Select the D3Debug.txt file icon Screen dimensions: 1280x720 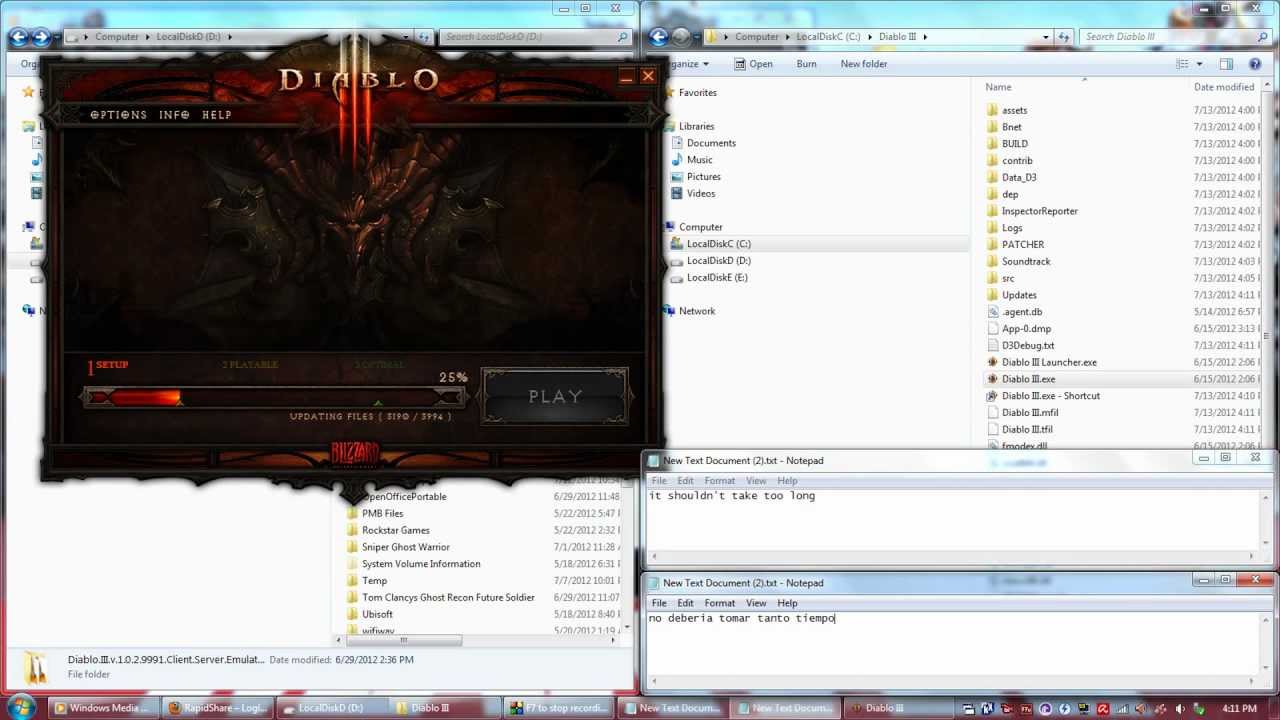click(x=992, y=345)
